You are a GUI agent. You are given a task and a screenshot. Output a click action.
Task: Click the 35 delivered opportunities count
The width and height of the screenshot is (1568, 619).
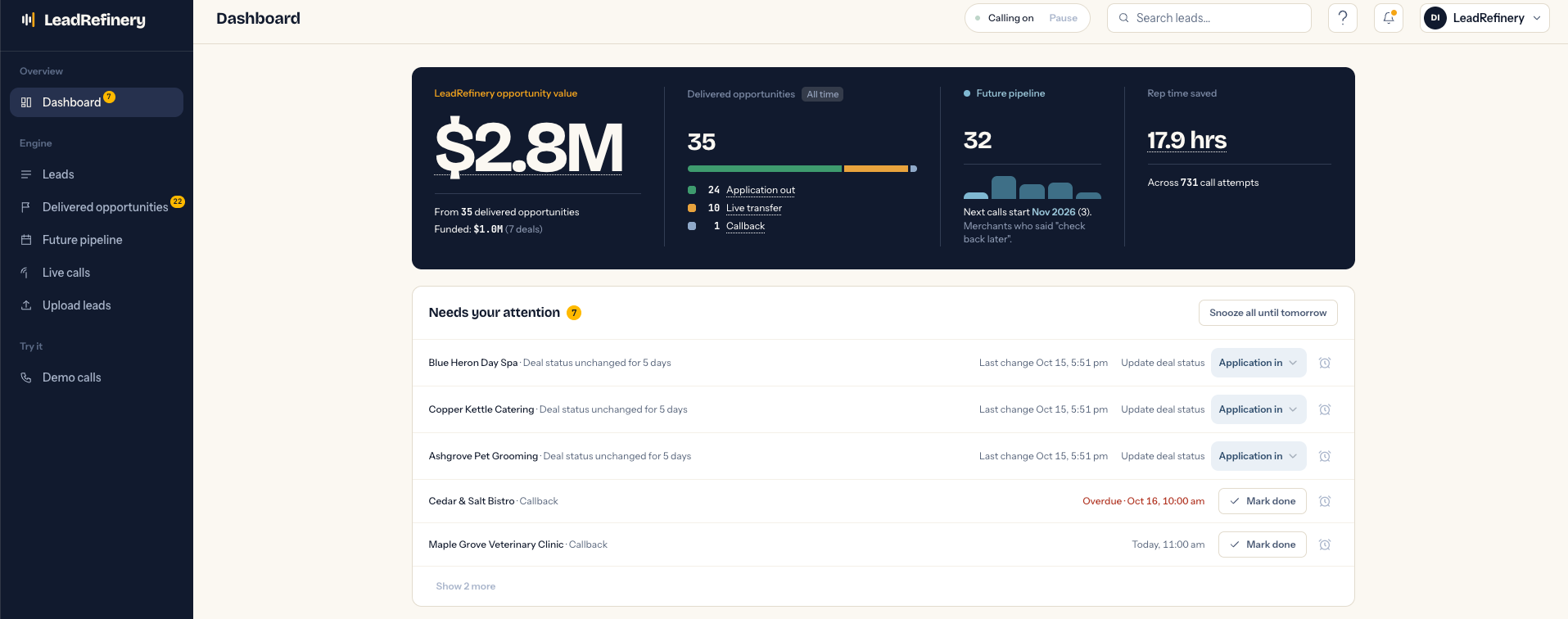coord(702,142)
